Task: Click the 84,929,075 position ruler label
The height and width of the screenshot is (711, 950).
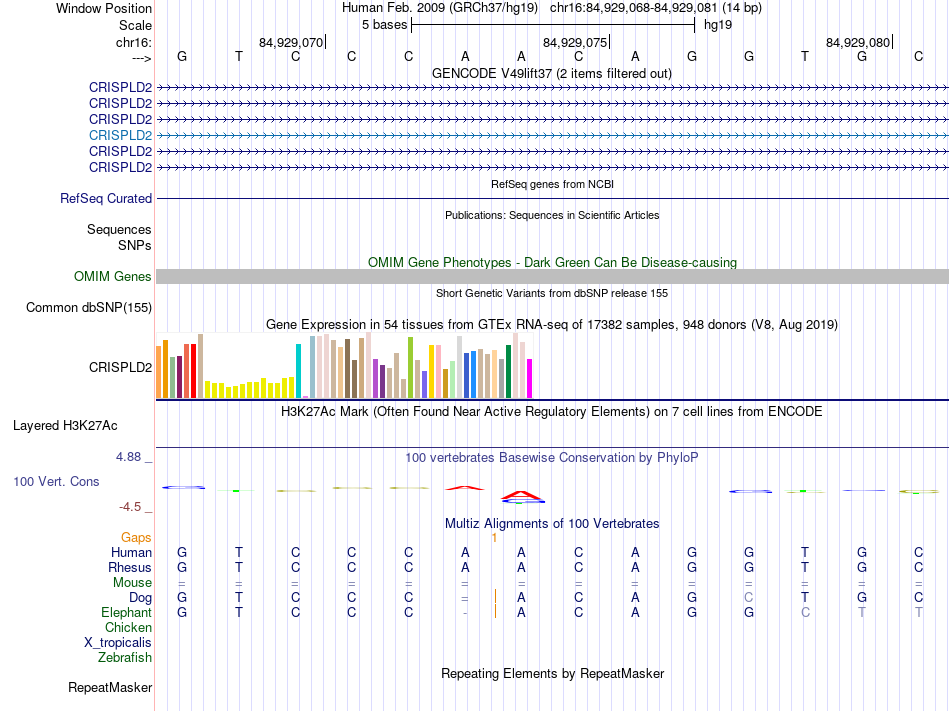Action: click(574, 42)
